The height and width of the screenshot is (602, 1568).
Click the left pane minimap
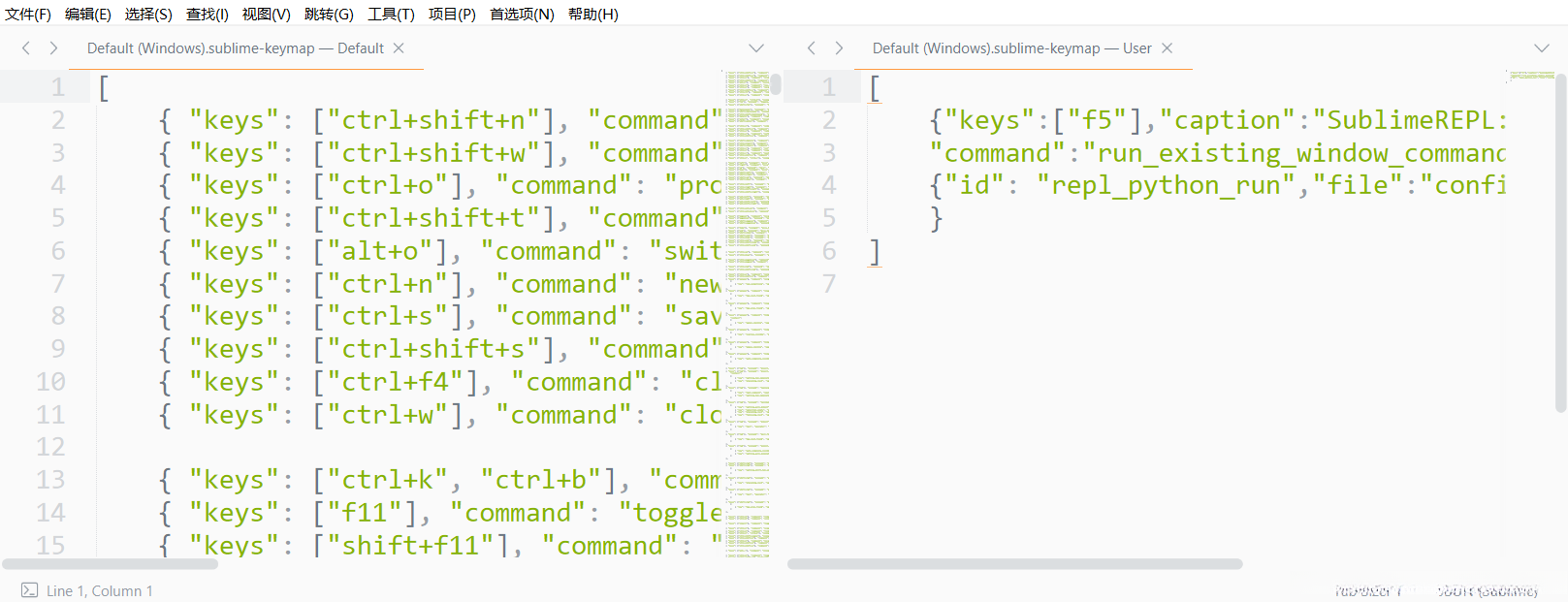pos(747,291)
